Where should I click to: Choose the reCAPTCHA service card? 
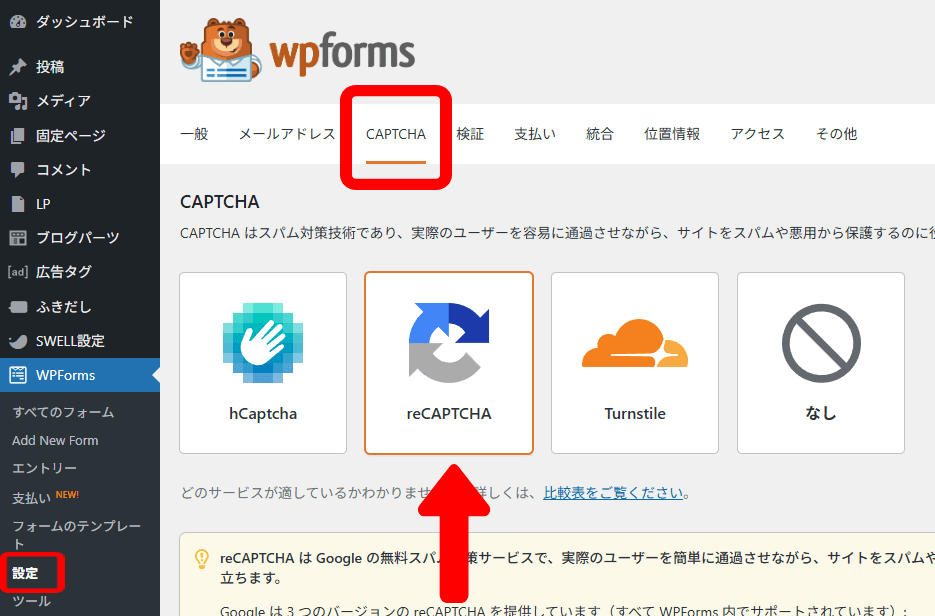449,362
